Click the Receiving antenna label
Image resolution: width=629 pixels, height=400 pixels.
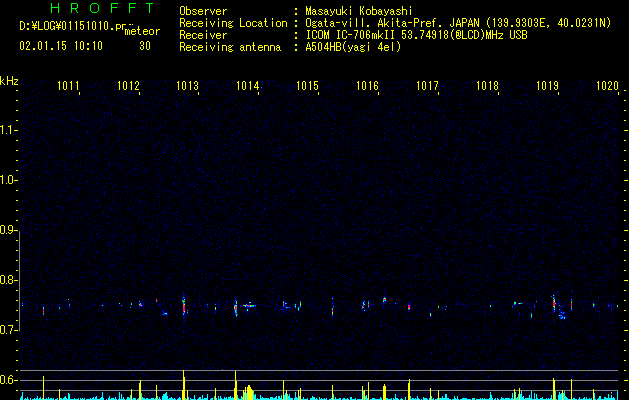pyautogui.click(x=230, y=47)
